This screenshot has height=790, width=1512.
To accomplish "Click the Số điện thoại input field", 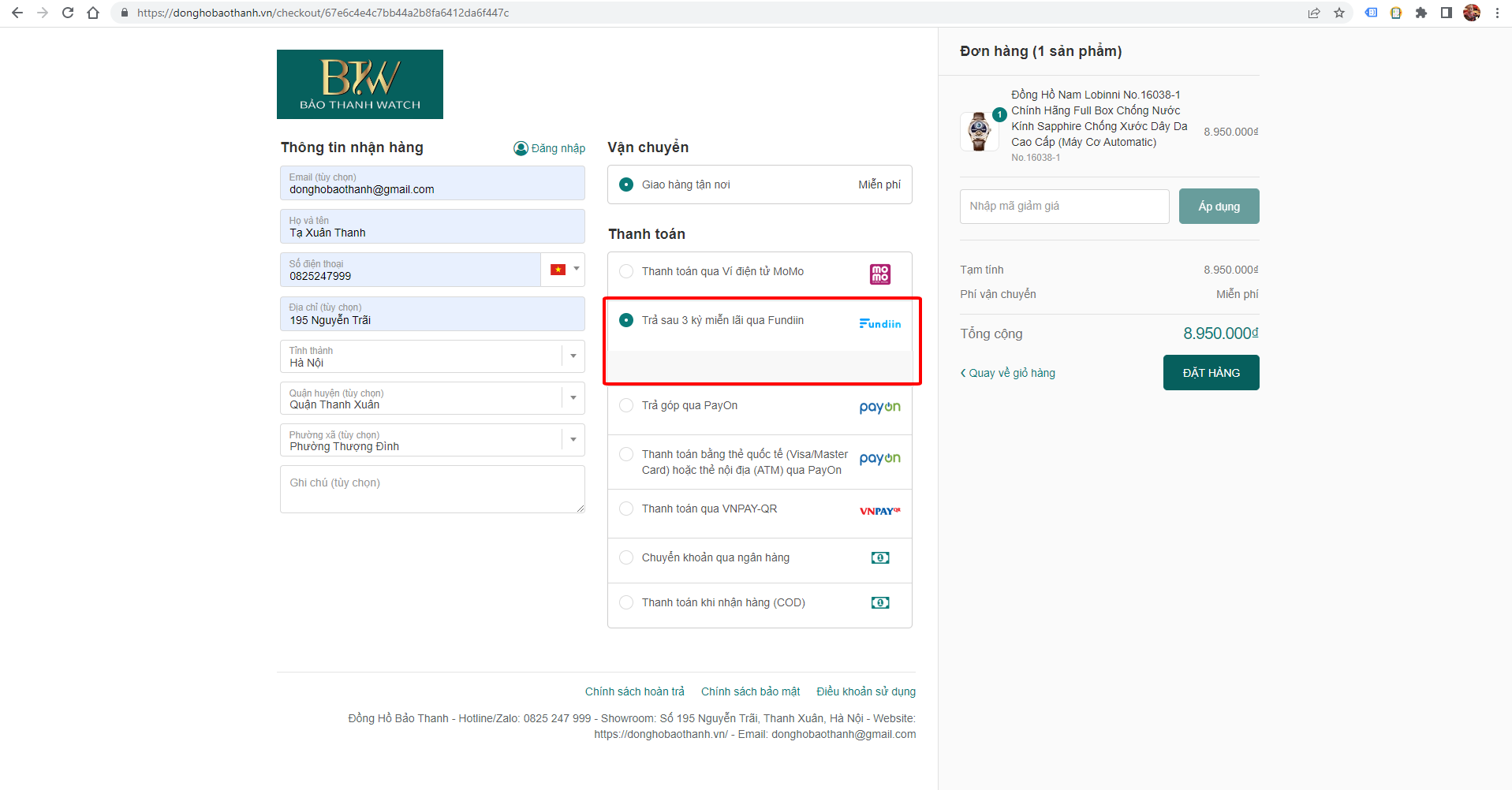I will 410,270.
